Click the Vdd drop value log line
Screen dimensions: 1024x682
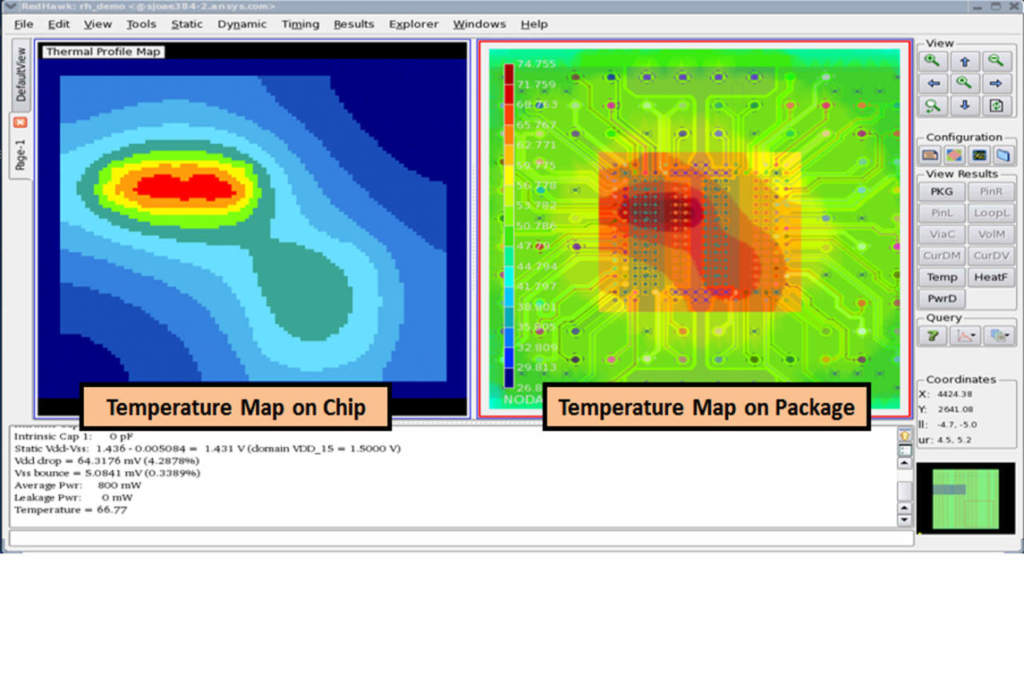tap(107, 461)
